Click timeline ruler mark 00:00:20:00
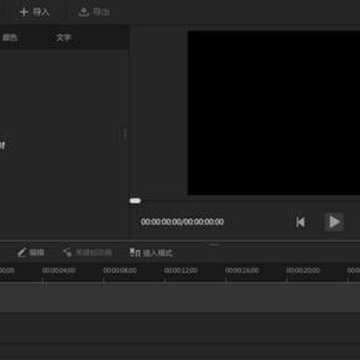Image resolution: width=360 pixels, height=360 pixels. [303, 271]
